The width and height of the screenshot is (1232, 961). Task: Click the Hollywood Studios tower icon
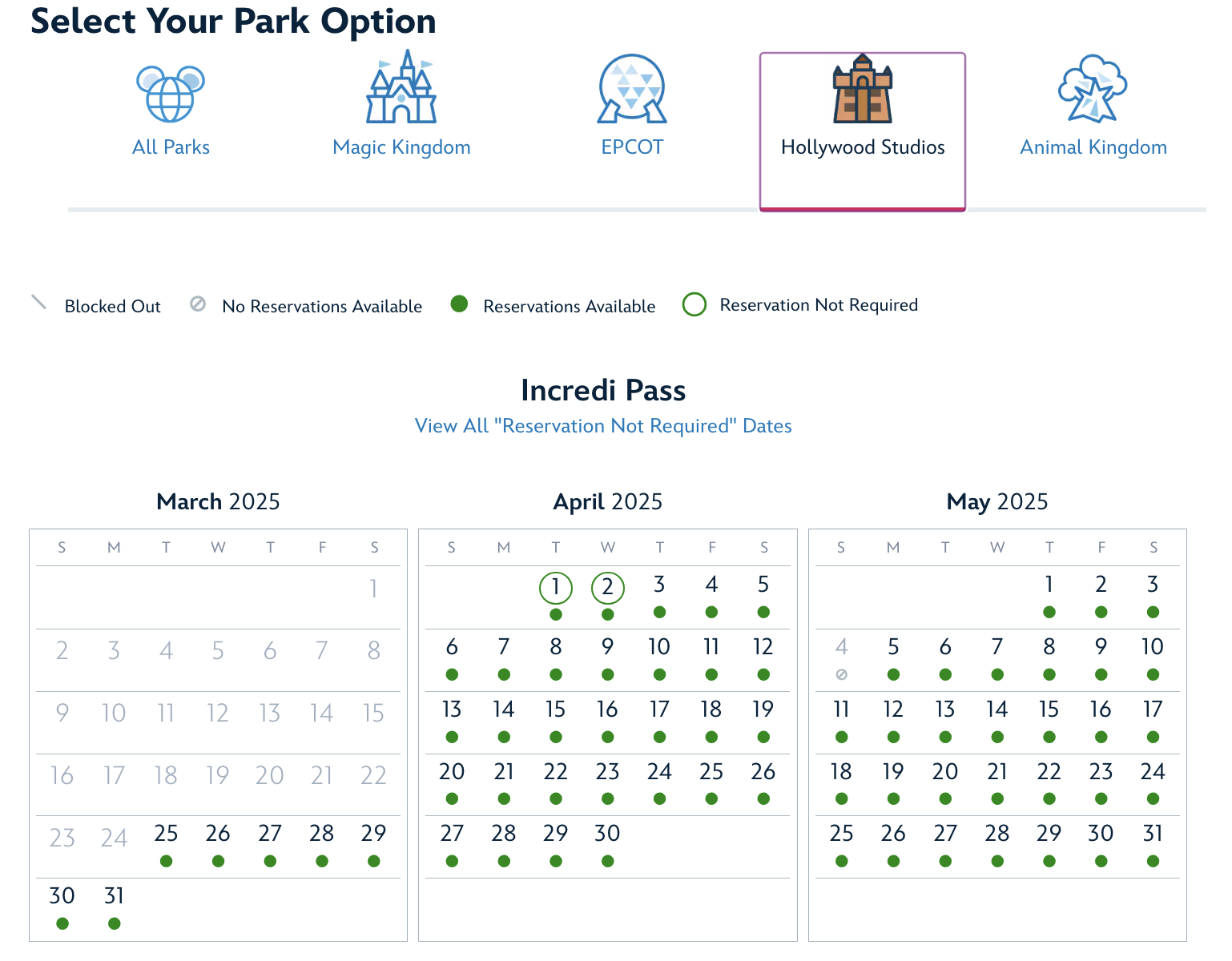pyautogui.click(x=863, y=89)
